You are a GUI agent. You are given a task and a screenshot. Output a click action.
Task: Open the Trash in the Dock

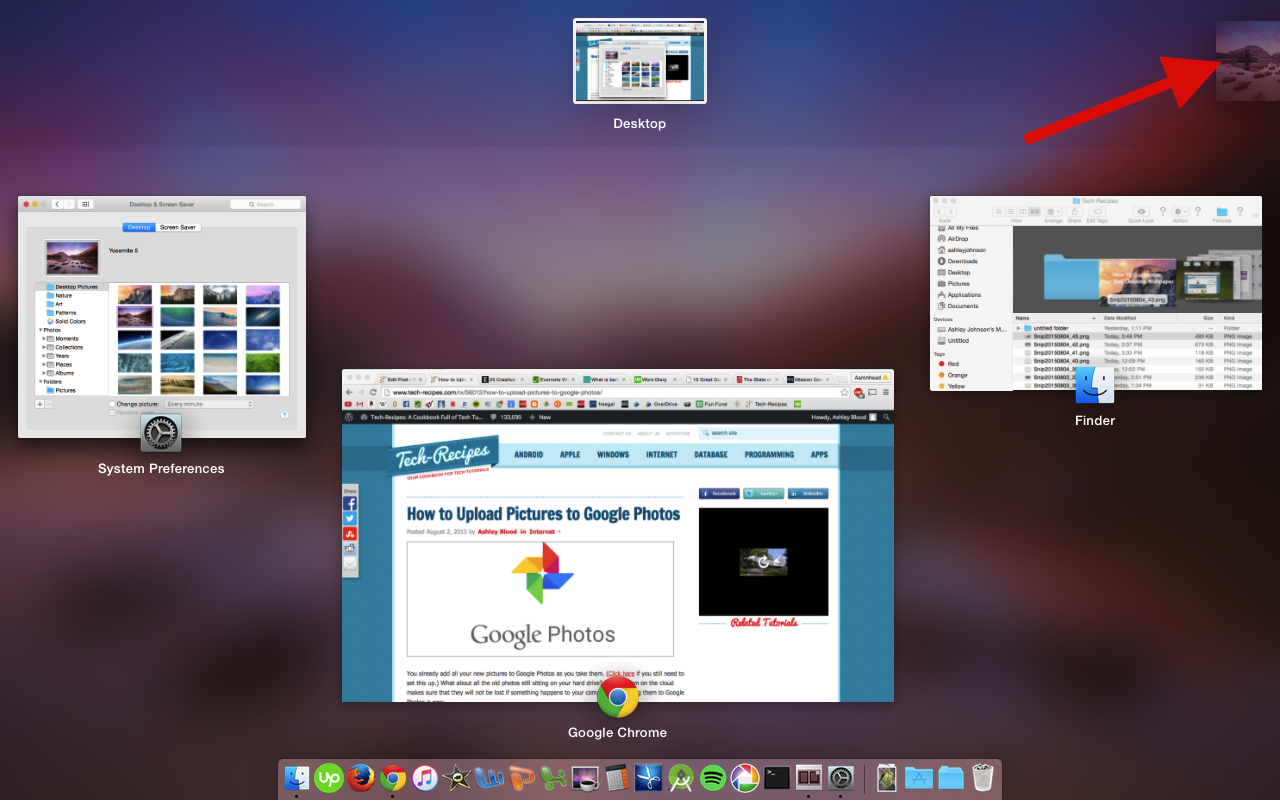[983, 777]
